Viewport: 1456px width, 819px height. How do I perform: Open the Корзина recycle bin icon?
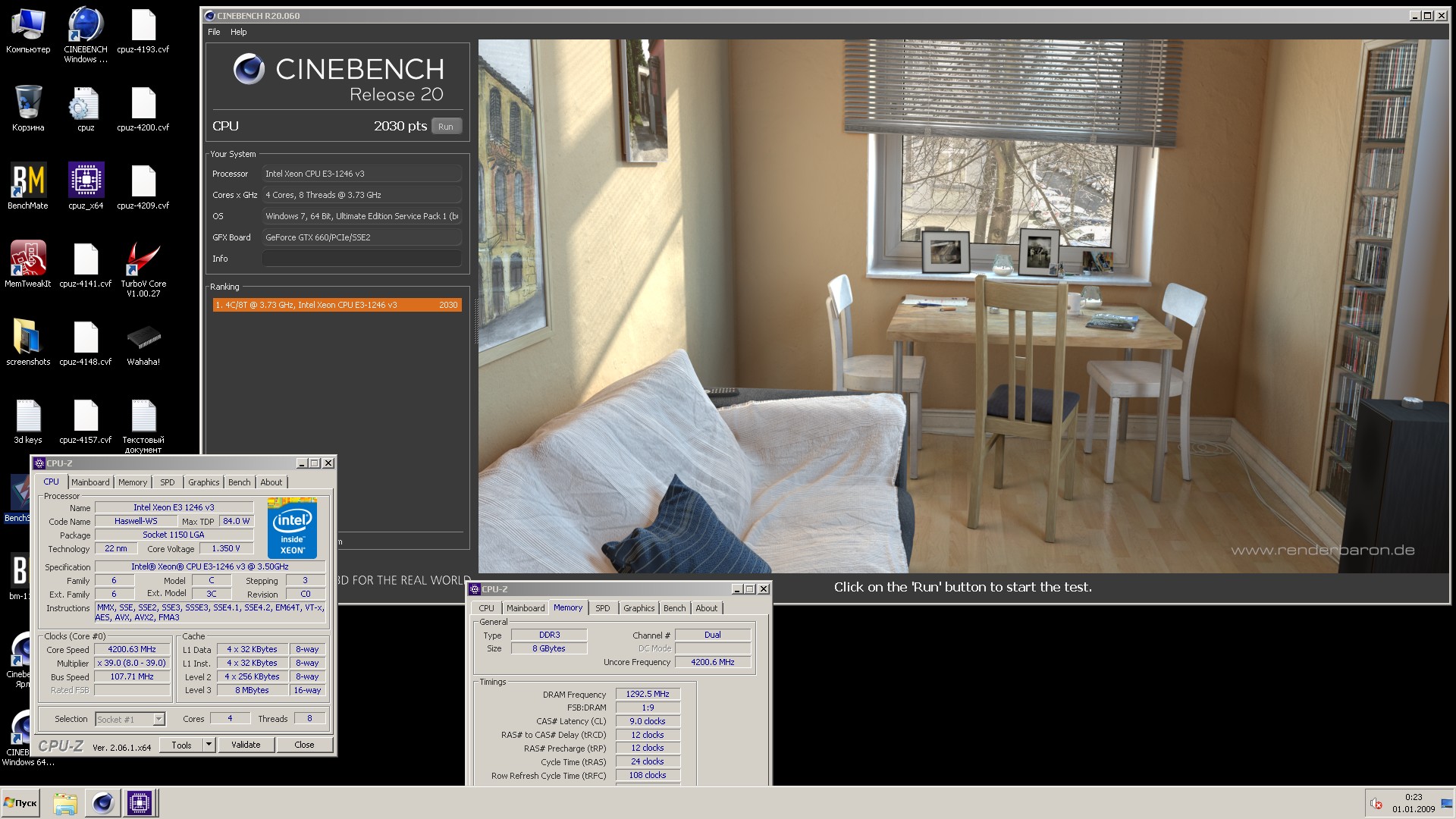click(28, 109)
